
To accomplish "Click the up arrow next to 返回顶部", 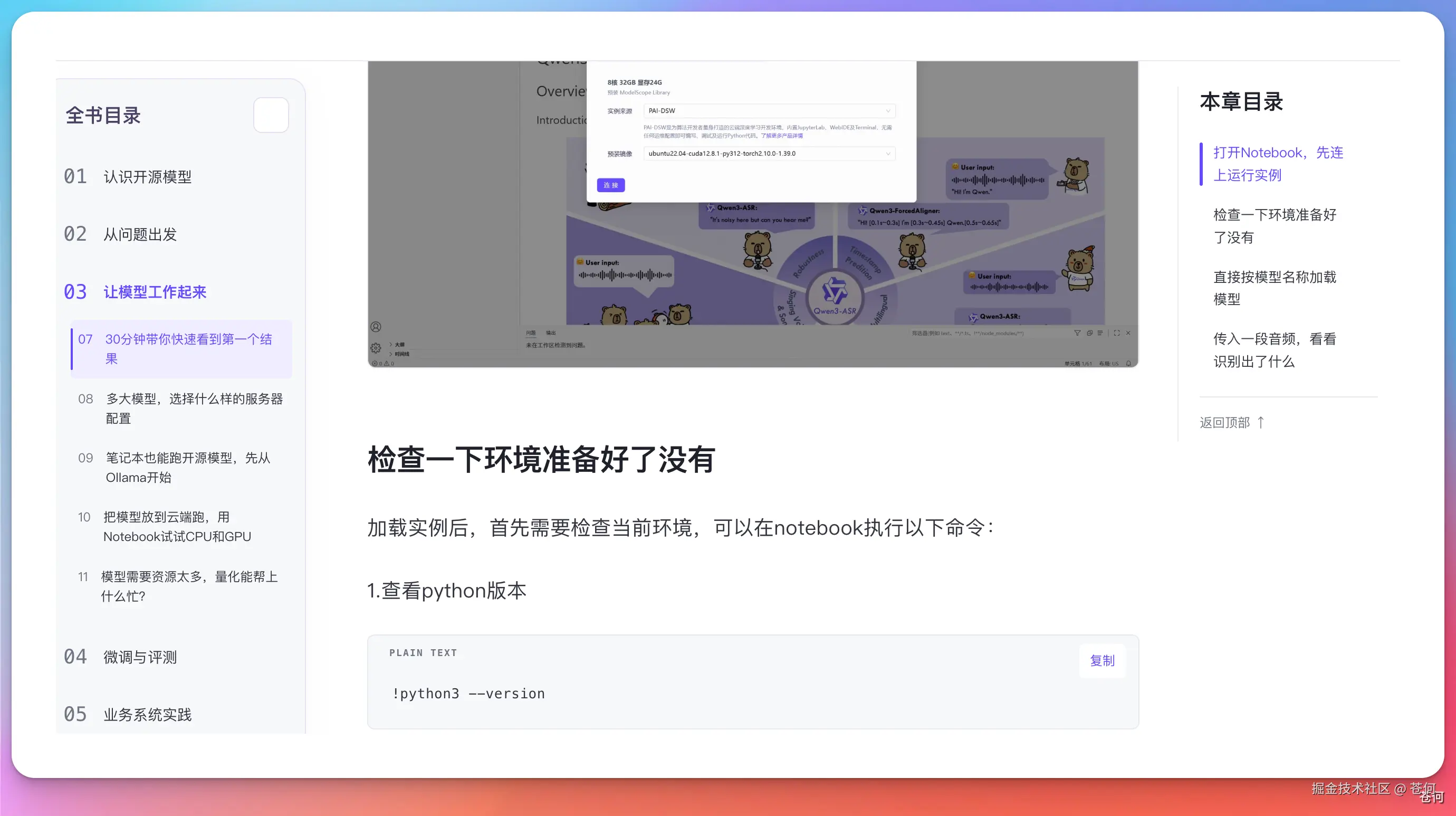I will click(x=1260, y=422).
